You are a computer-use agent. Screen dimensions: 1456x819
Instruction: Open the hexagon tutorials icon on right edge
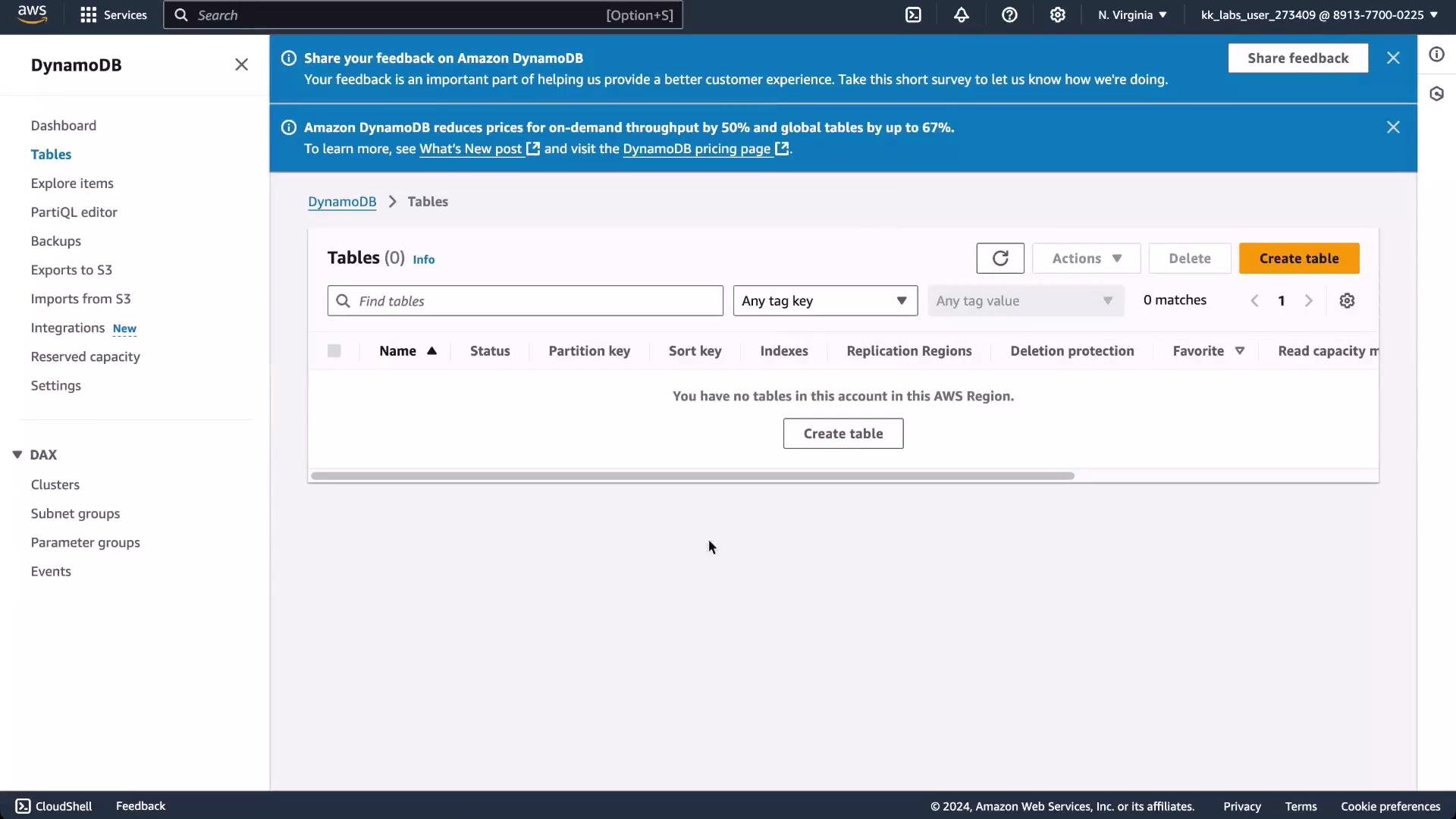1436,93
